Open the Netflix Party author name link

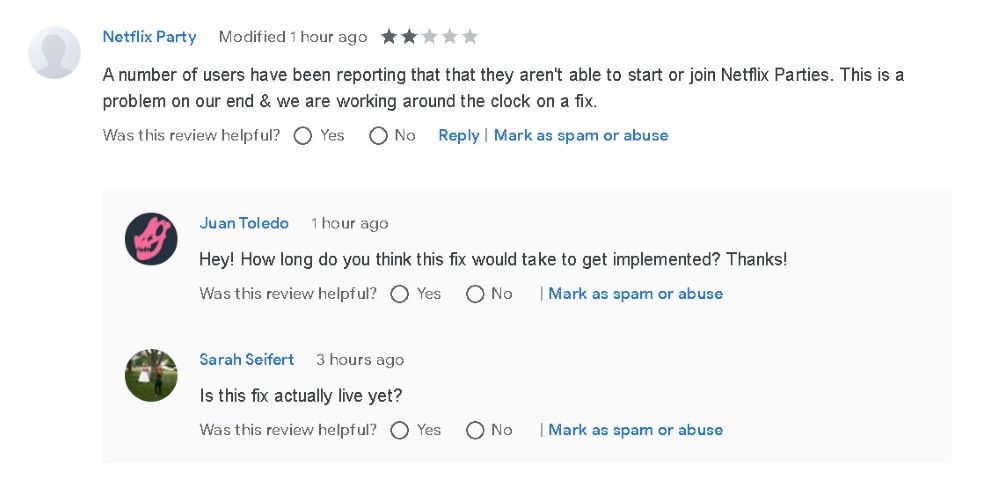pyautogui.click(x=149, y=37)
